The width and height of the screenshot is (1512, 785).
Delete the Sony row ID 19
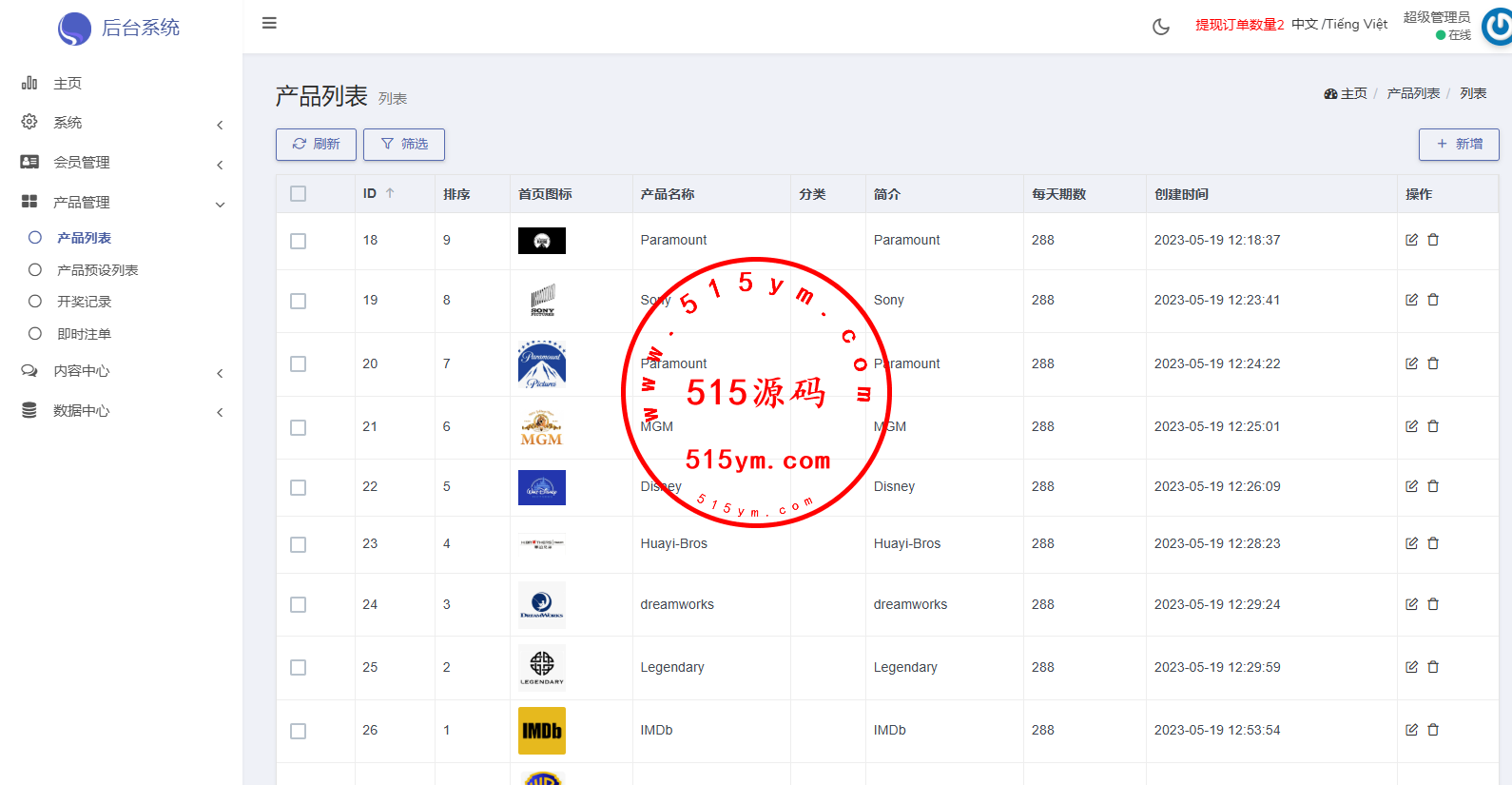coord(1433,300)
